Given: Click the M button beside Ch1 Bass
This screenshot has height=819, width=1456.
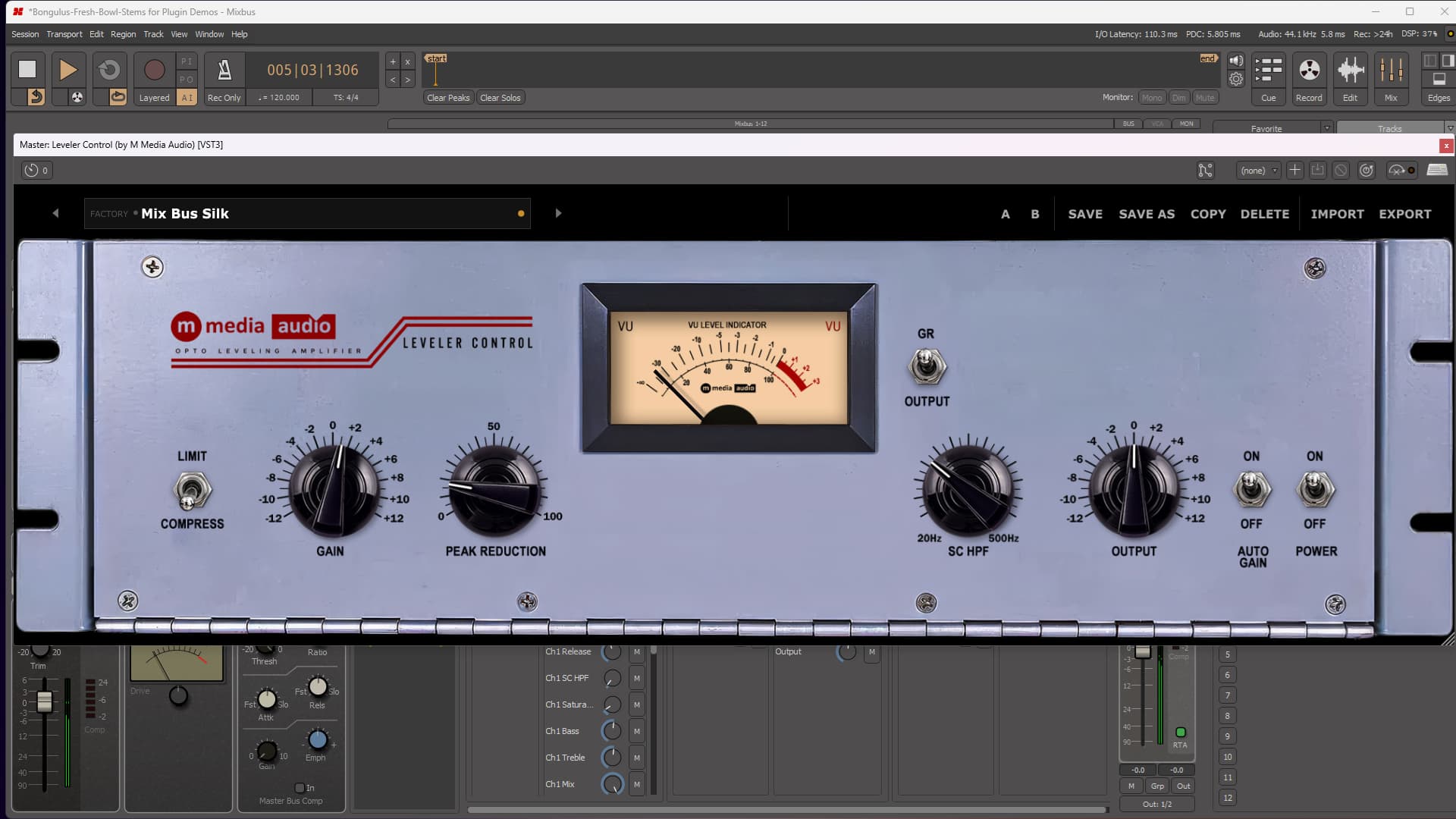Looking at the screenshot, I should click(637, 731).
